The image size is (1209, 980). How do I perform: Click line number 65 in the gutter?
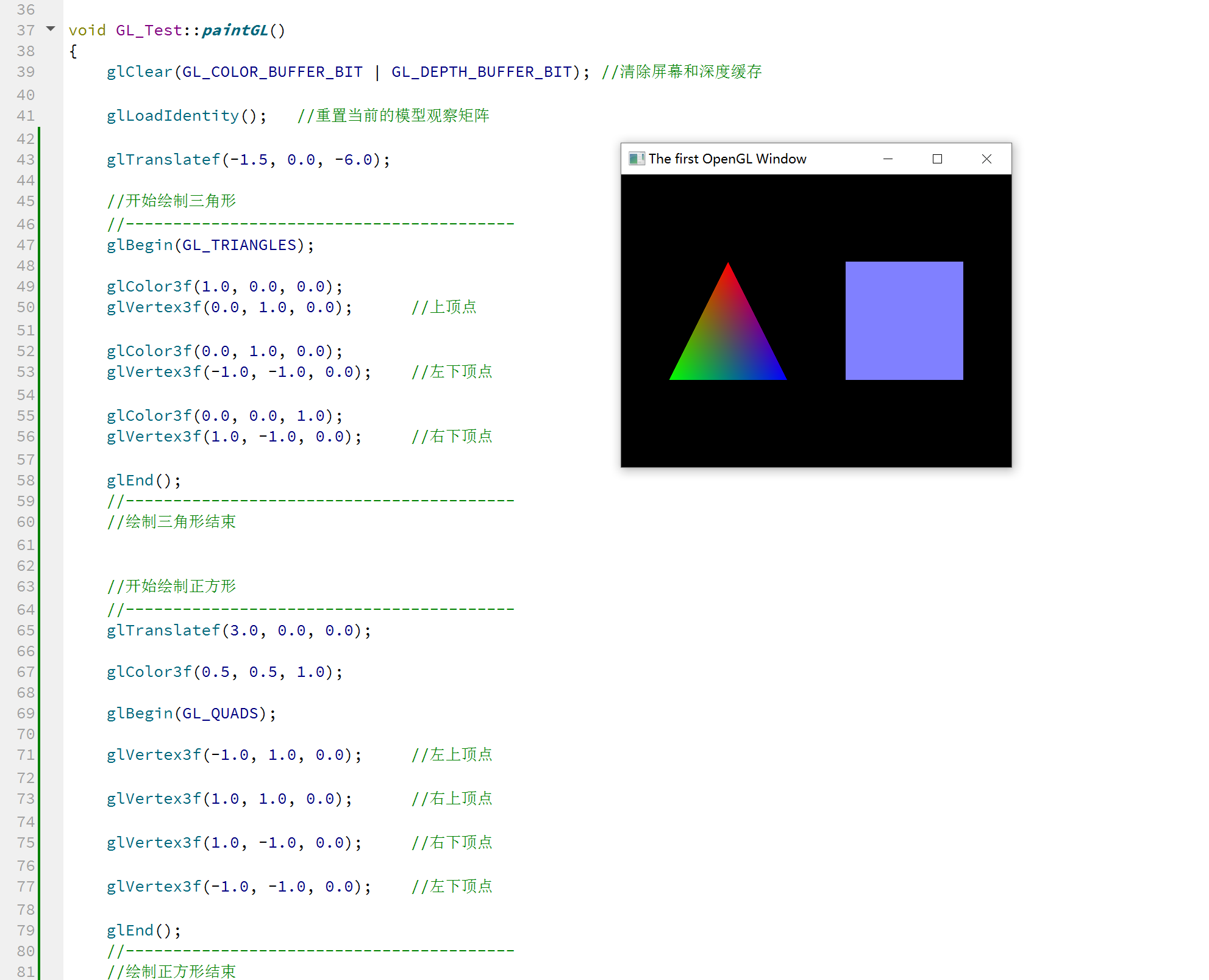click(26, 631)
